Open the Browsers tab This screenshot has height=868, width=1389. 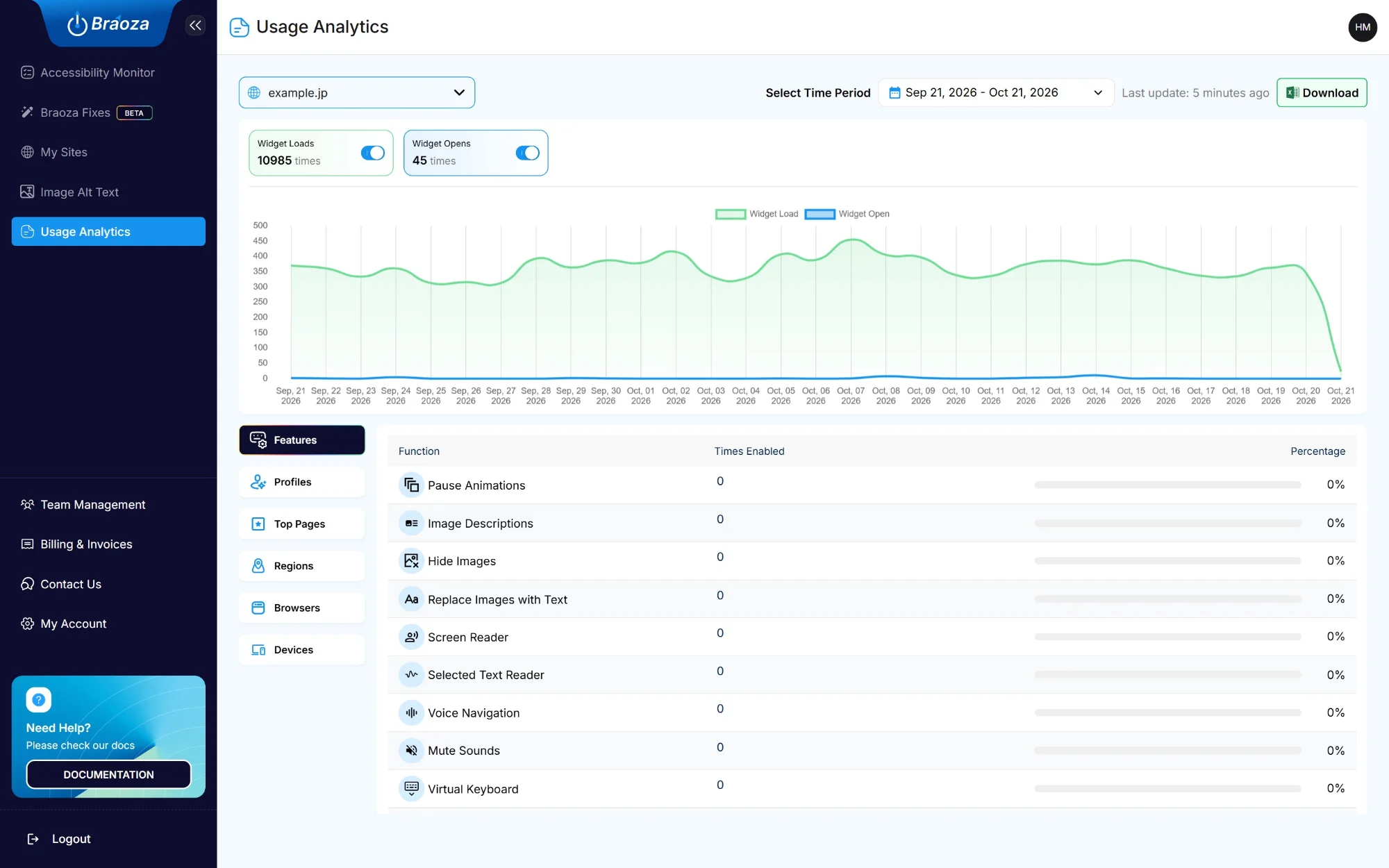pos(302,608)
